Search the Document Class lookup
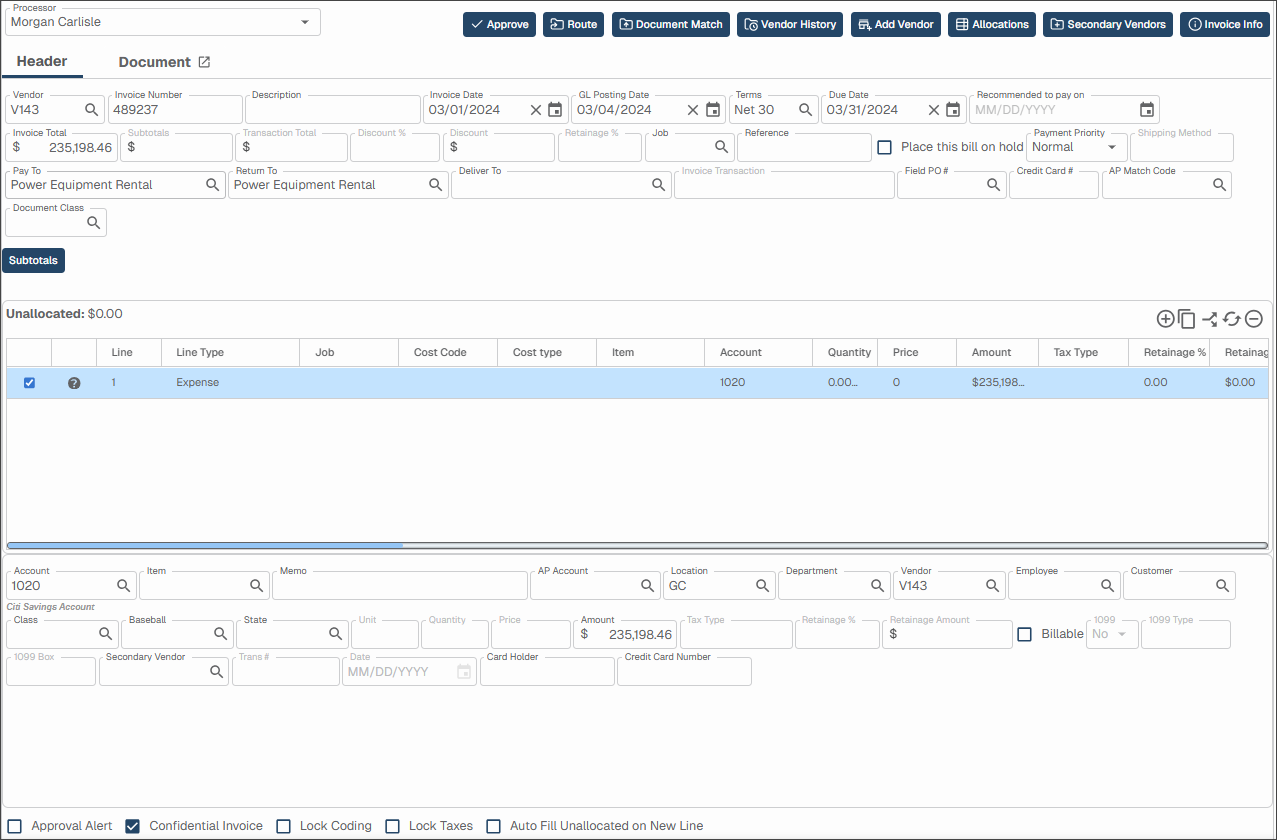This screenshot has width=1277, height=840. click(x=94, y=223)
